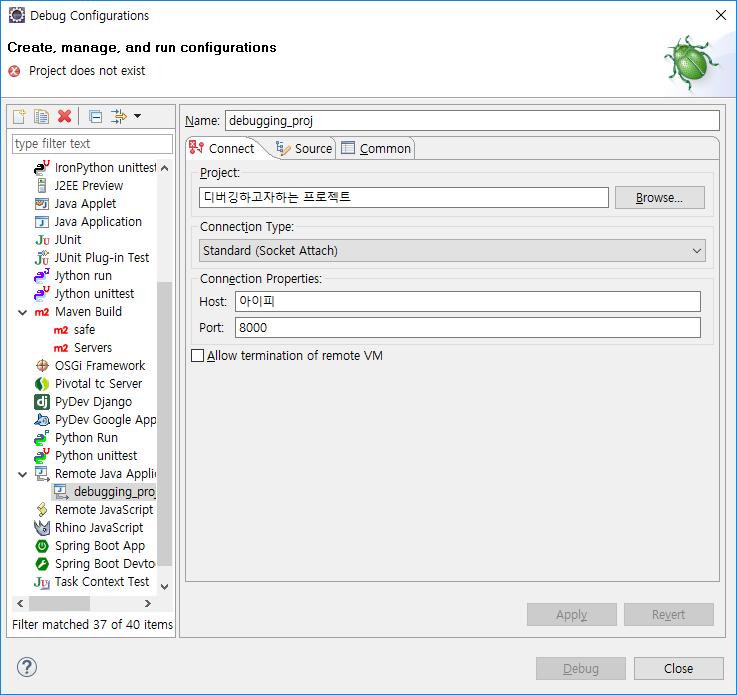Click the Duplicate launch configuration icon
Image resolution: width=737 pixels, height=695 pixels.
point(42,116)
